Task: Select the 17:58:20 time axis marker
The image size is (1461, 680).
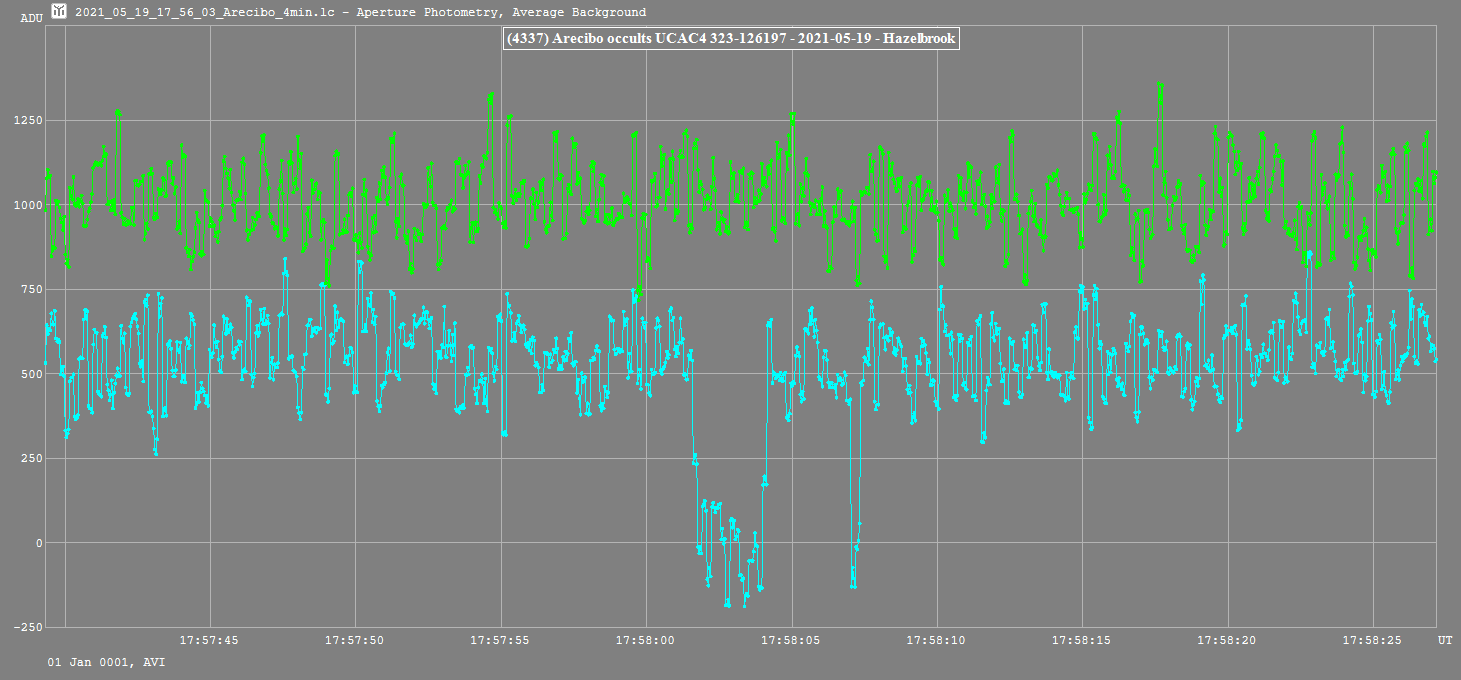Action: tap(1228, 639)
